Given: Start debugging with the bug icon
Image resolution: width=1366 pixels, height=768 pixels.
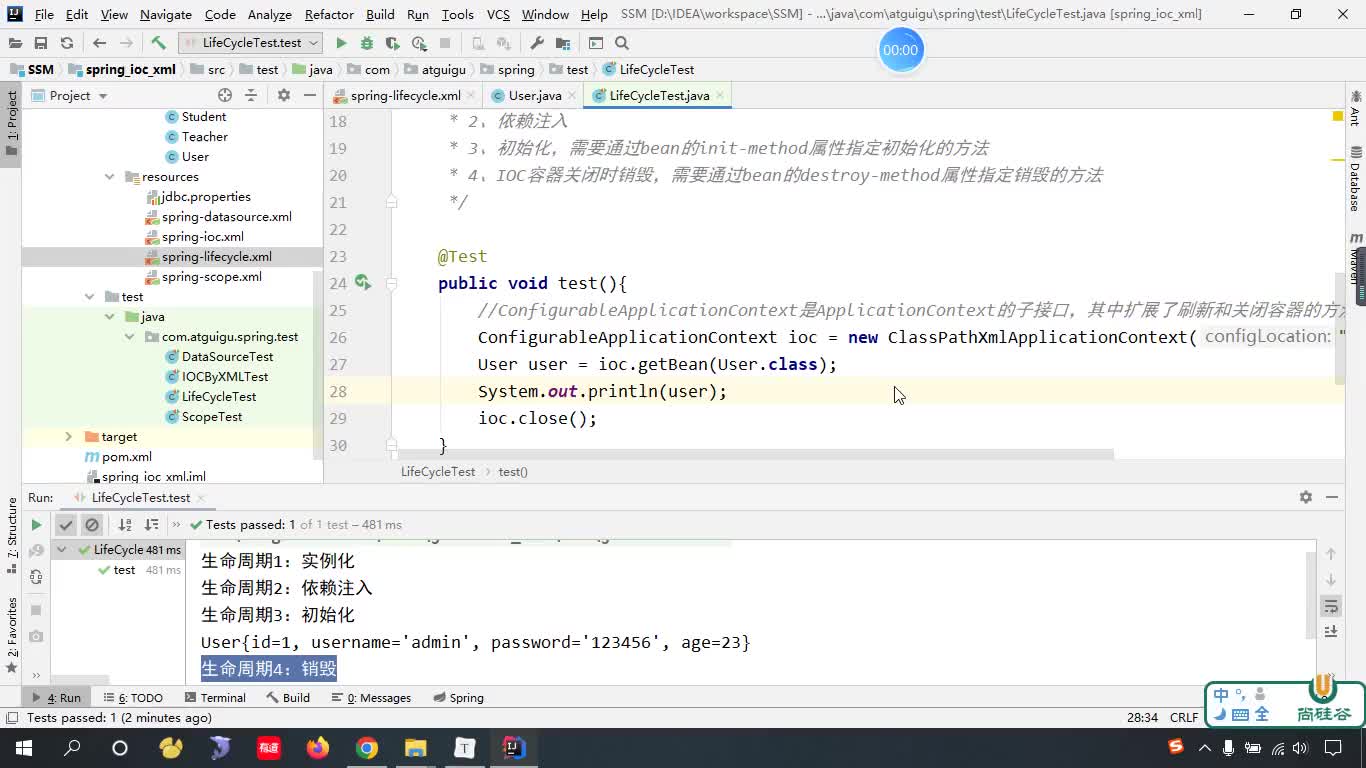Looking at the screenshot, I should click(x=367, y=43).
